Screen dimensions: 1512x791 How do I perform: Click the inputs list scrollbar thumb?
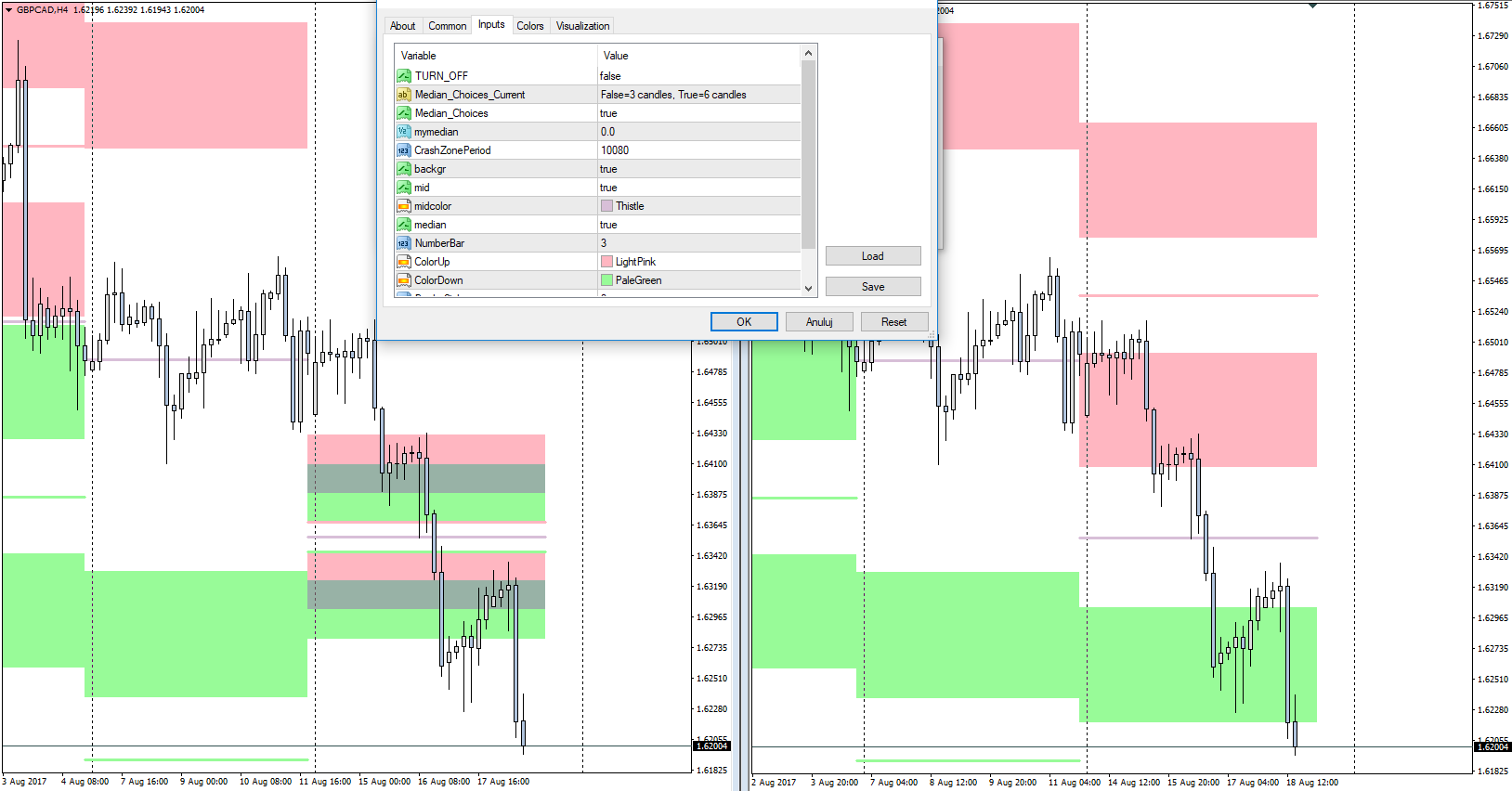tap(808, 155)
